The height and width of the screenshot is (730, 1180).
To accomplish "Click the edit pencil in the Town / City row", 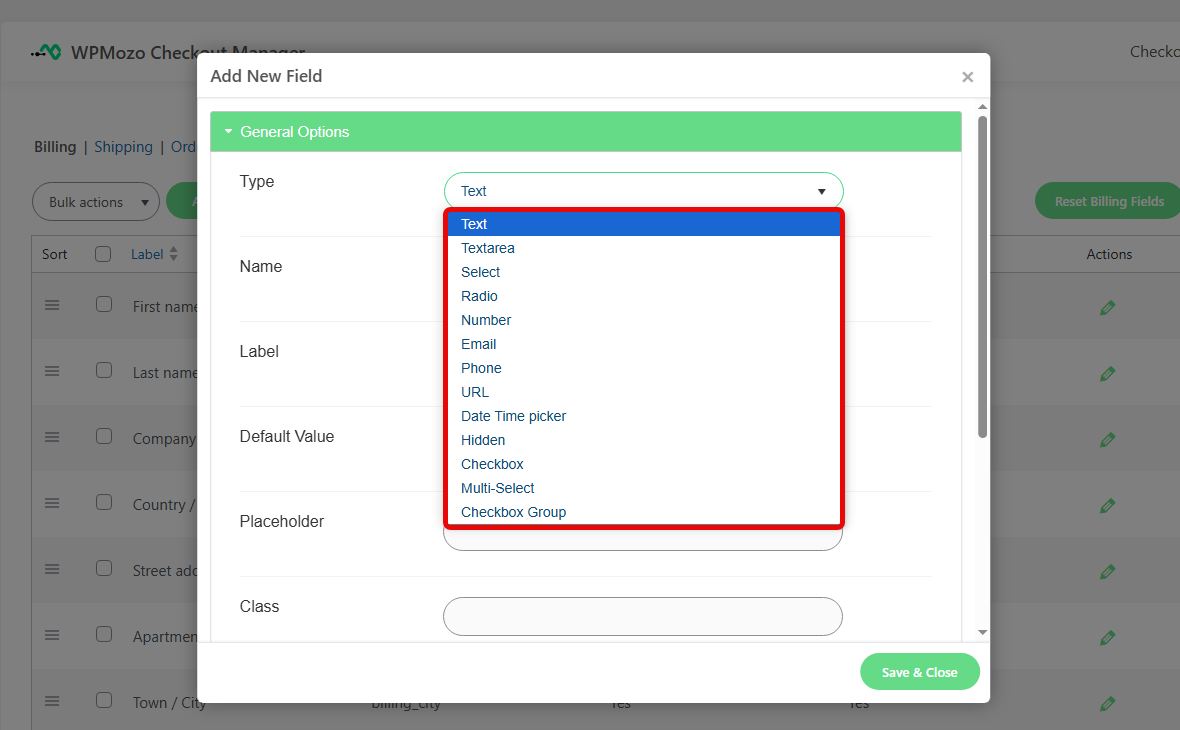I will [x=1107, y=704].
